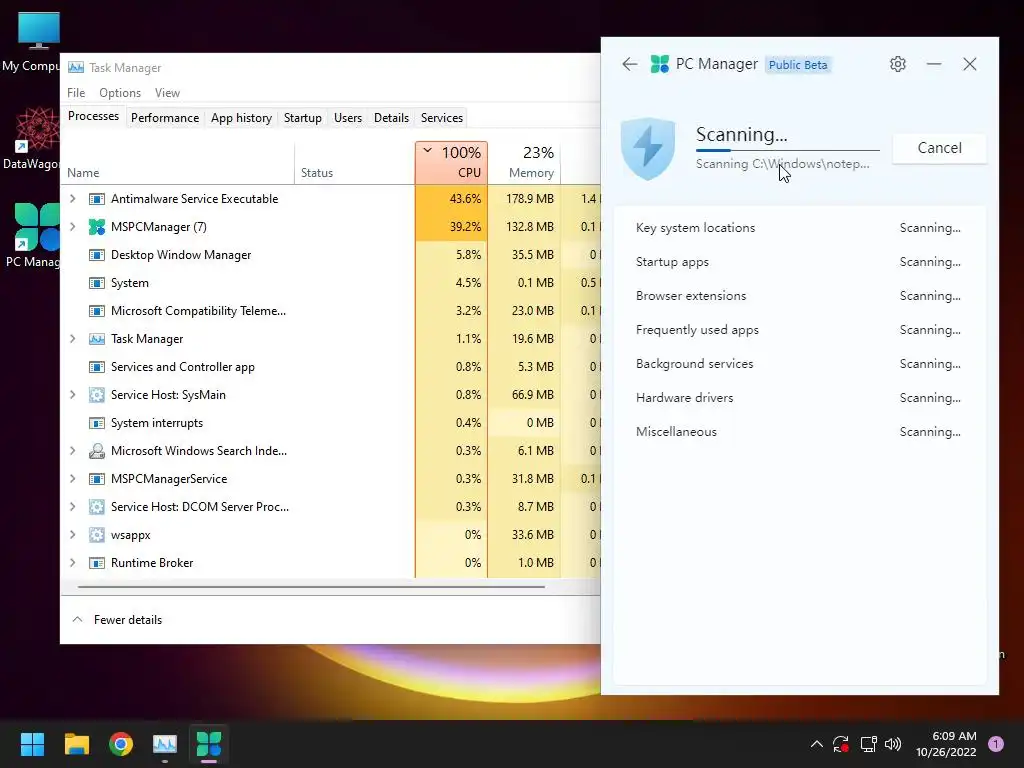Click the Public Beta badge
Screen dimensions: 1024x768
pos(798,65)
